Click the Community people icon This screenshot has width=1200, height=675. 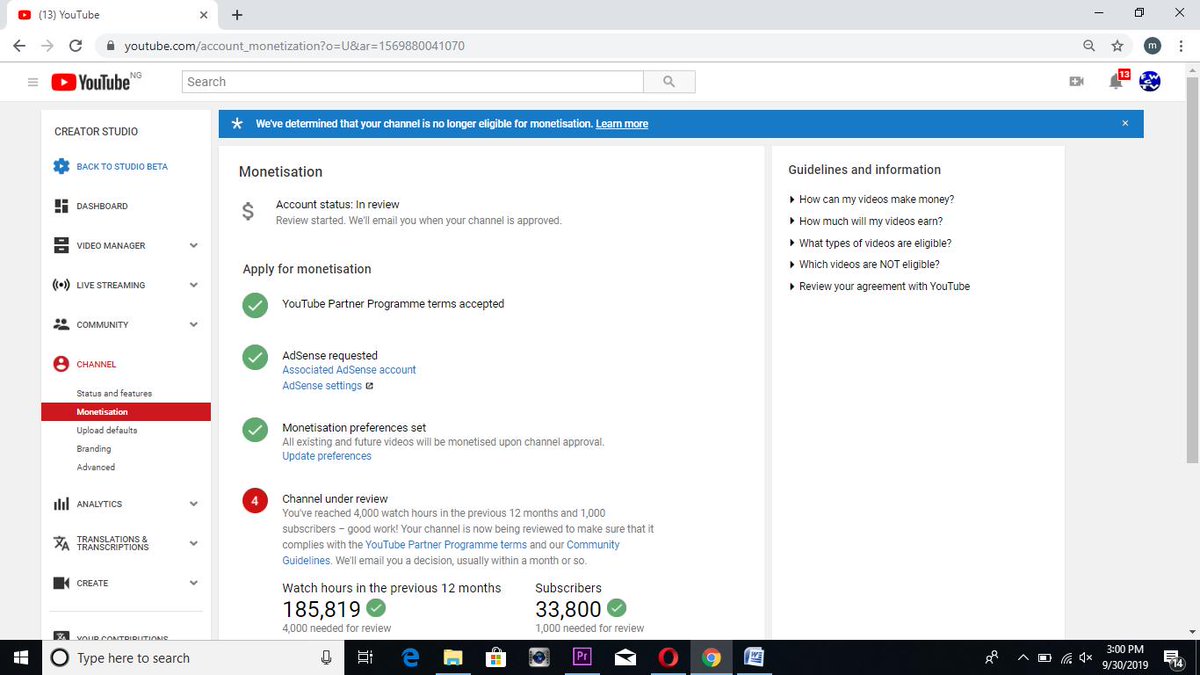[x=61, y=324]
